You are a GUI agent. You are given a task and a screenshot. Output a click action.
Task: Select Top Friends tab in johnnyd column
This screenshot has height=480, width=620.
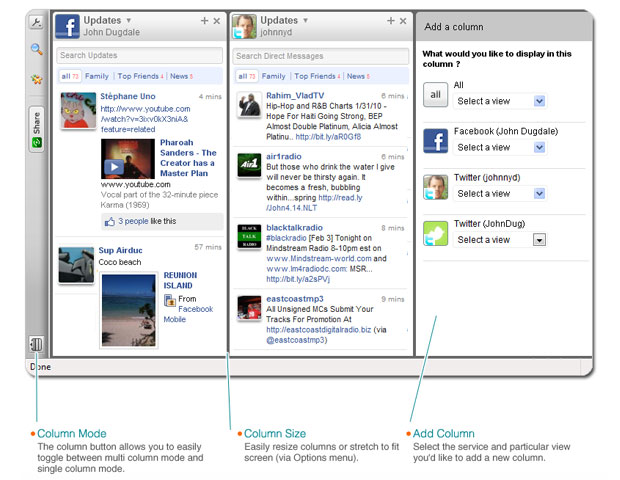pos(317,76)
